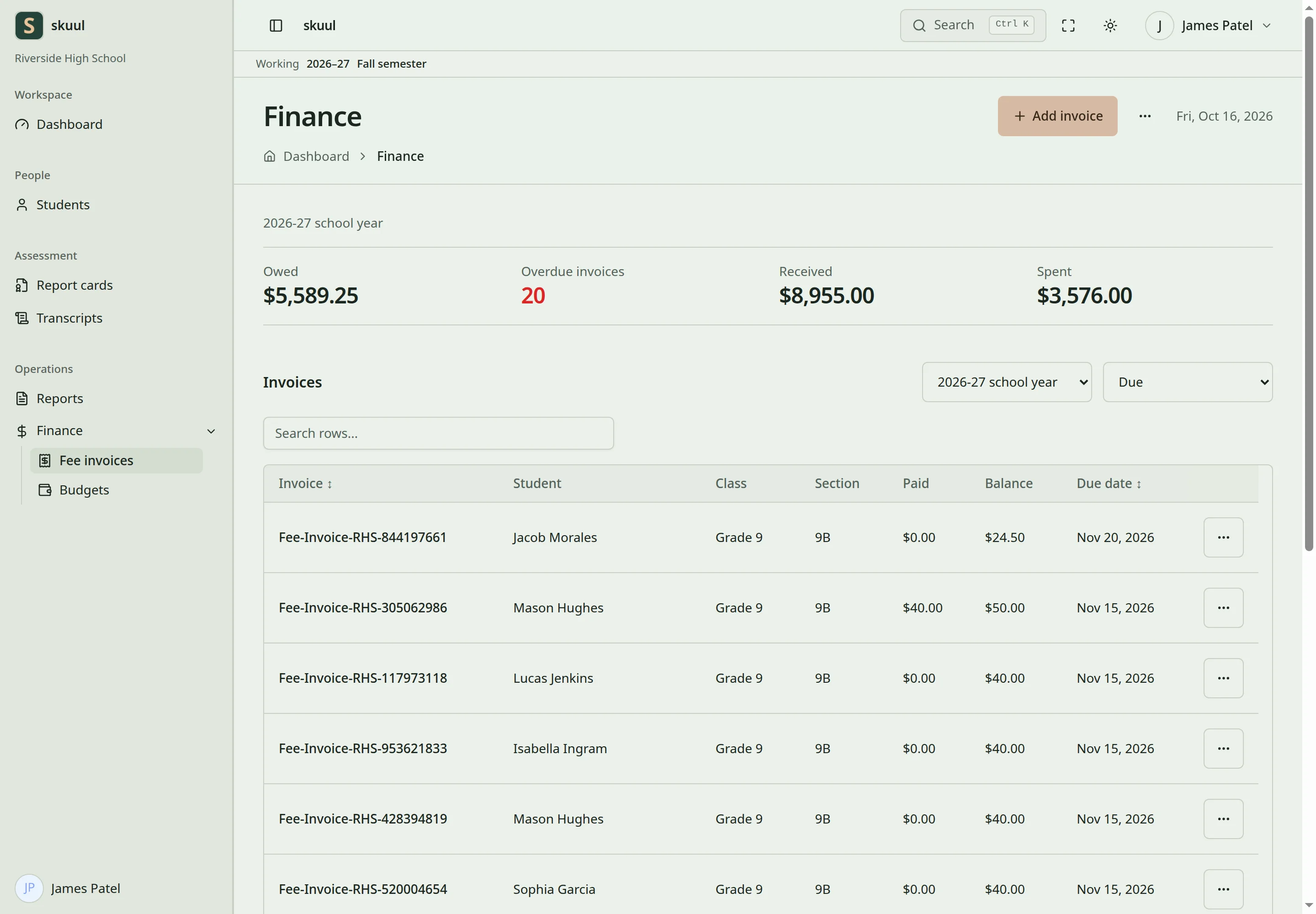Open the James Patel account dropdown chevron

[x=1267, y=26]
